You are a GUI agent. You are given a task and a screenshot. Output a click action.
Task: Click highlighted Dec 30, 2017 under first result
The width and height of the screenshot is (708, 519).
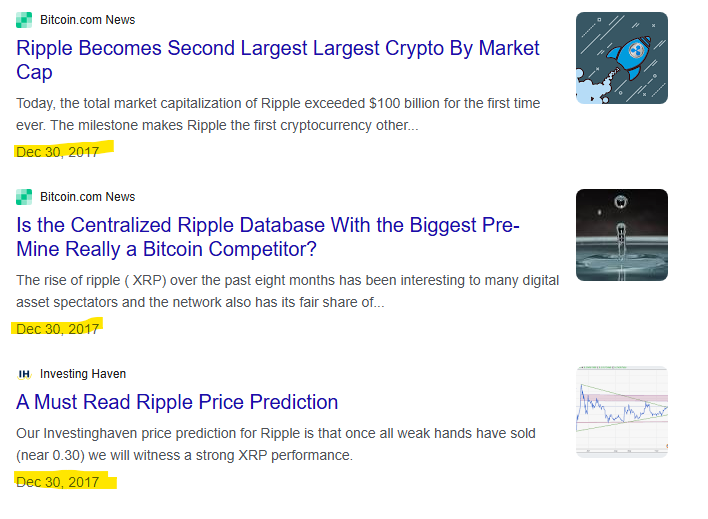click(57, 152)
